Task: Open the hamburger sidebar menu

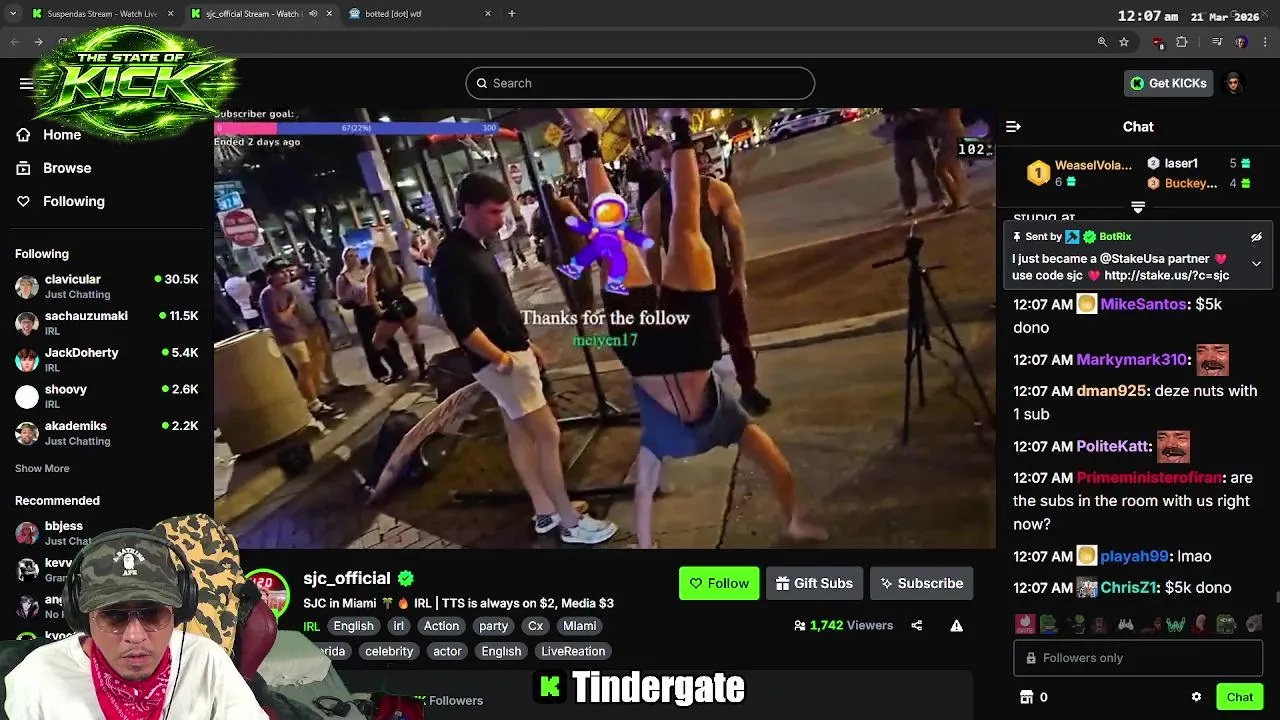Action: pos(26,83)
